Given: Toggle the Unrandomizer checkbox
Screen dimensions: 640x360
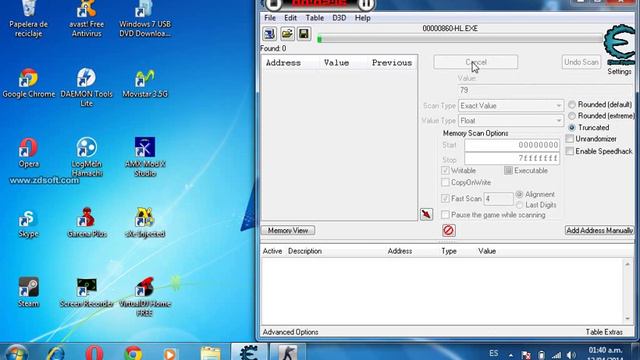Looking at the screenshot, I should 570,139.
